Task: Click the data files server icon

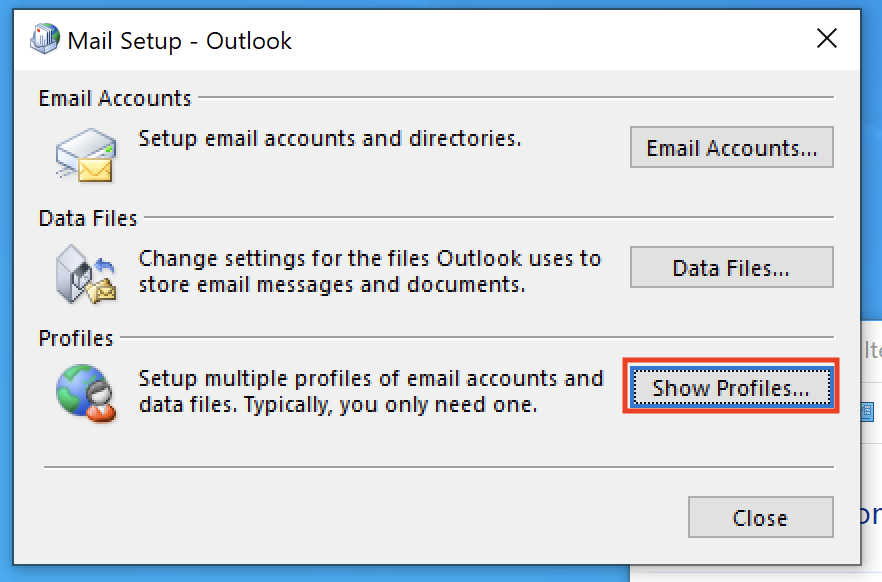Action: pyautogui.click(x=86, y=274)
